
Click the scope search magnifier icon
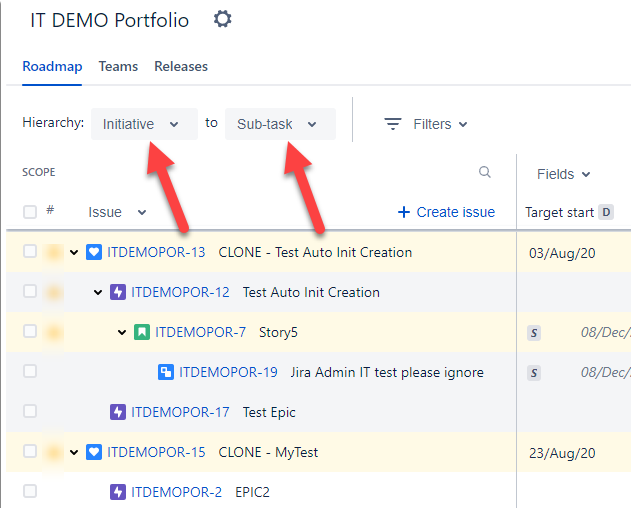tap(485, 172)
